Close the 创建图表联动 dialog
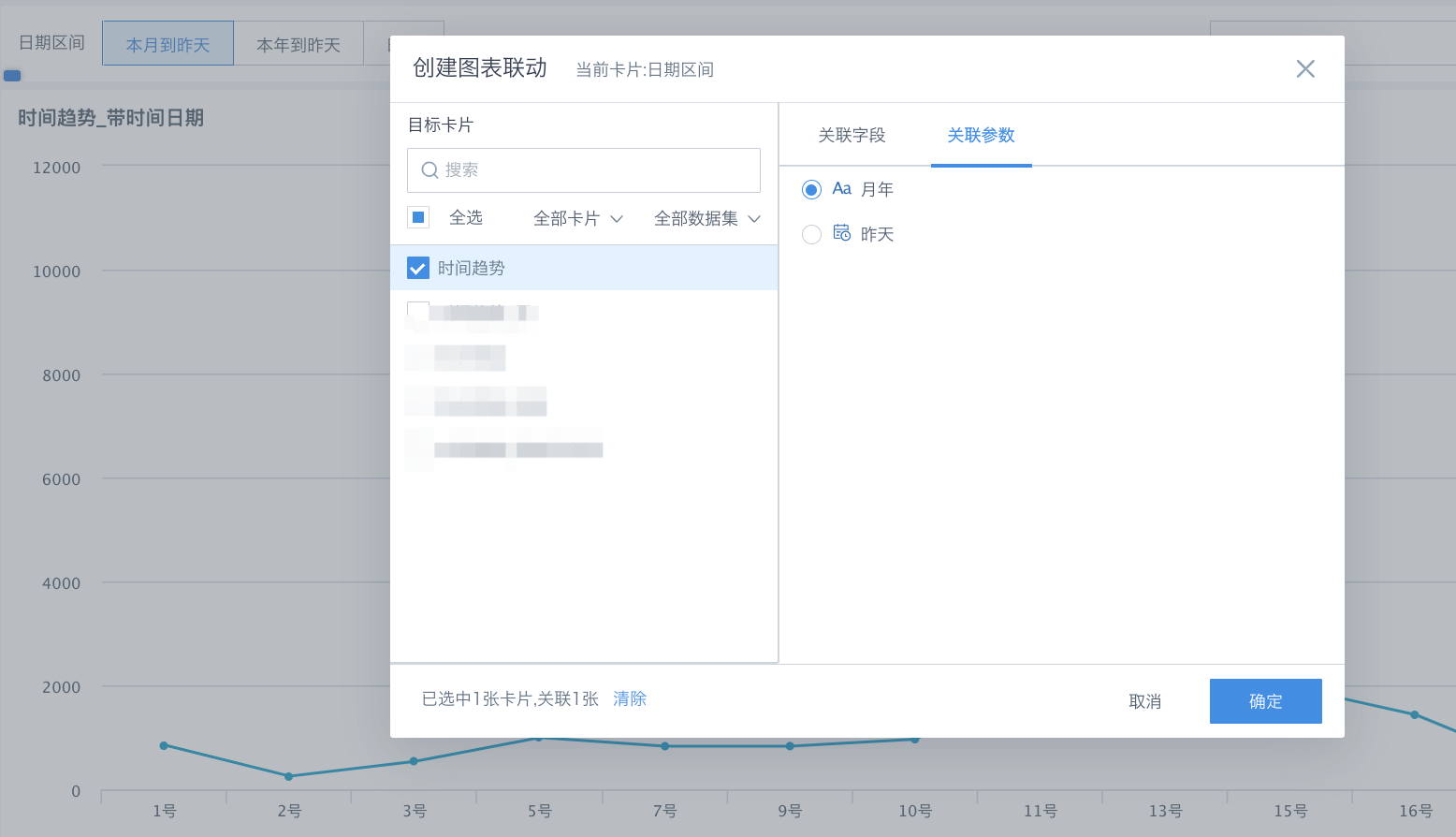Screen dimensions: 1456x837 tap(1305, 68)
